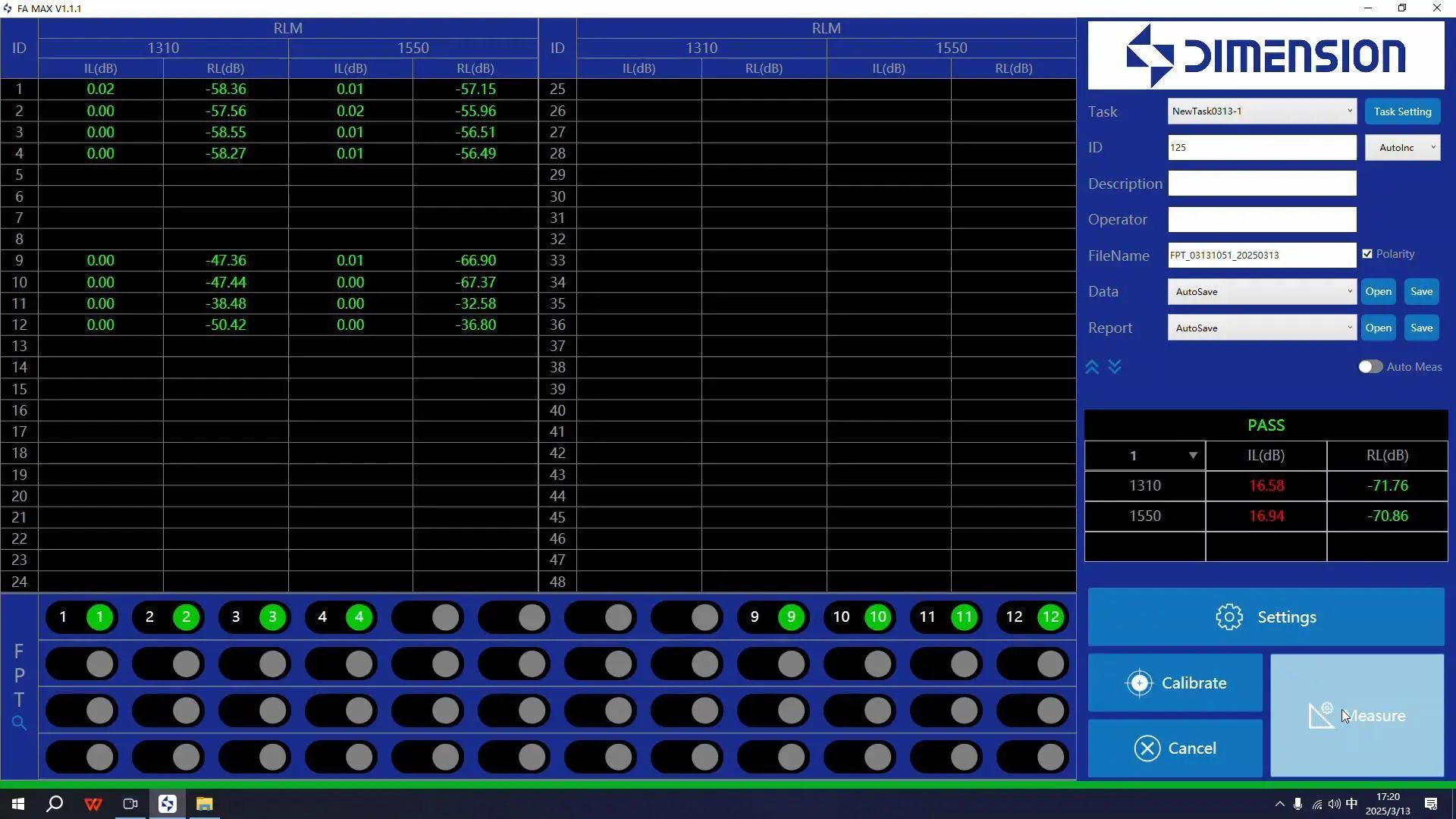Image resolution: width=1456 pixels, height=819 pixels.
Task: Click the Measure button
Action: [1357, 716]
